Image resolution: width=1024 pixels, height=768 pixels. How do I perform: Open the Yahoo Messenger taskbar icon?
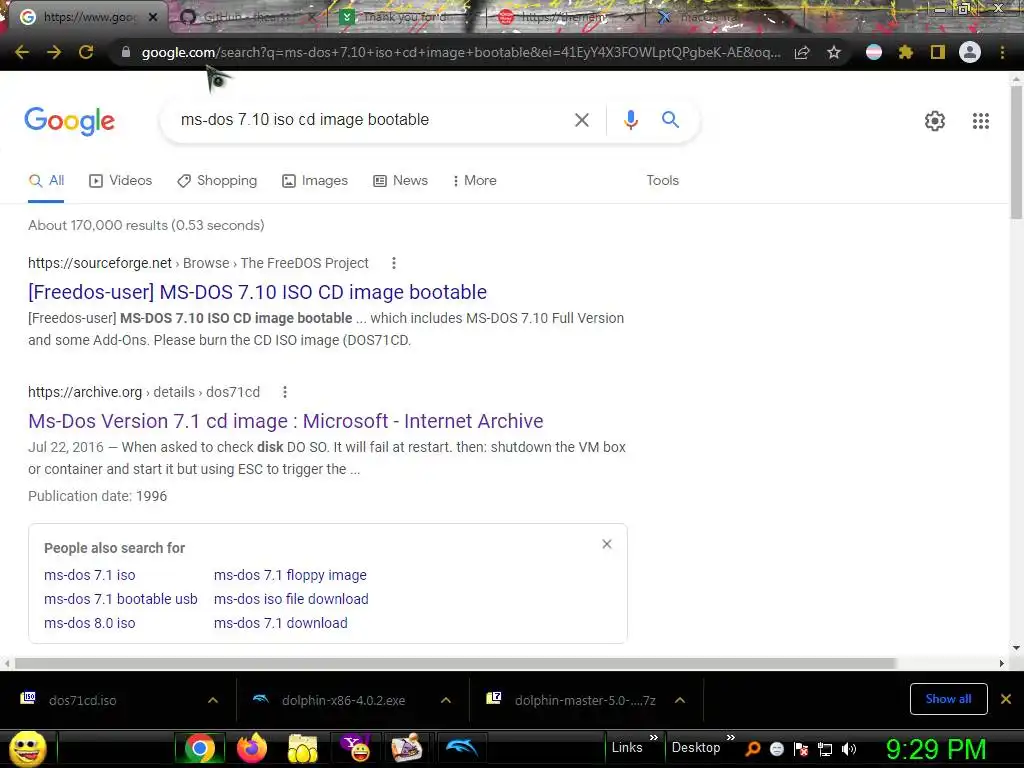355,748
